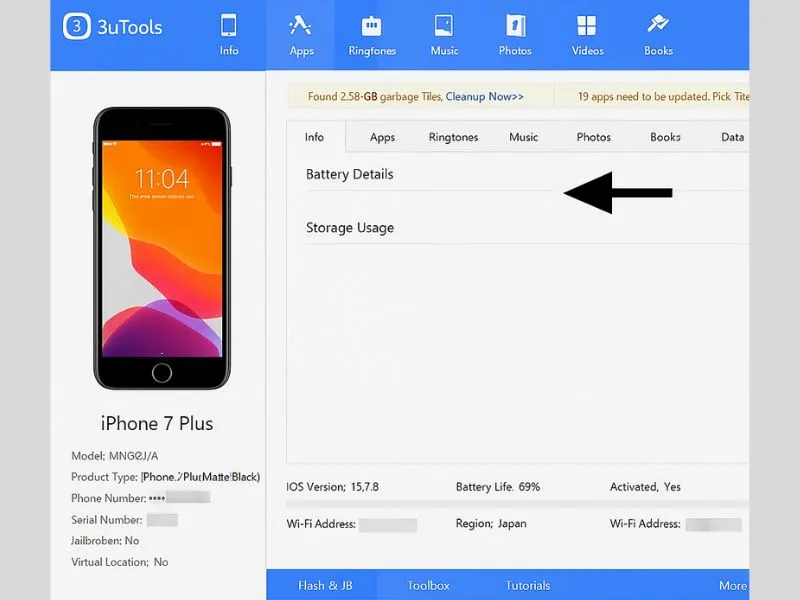This screenshot has height=600, width=800.
Task: Click the Activated: Yes entry
Action: [x=645, y=487]
